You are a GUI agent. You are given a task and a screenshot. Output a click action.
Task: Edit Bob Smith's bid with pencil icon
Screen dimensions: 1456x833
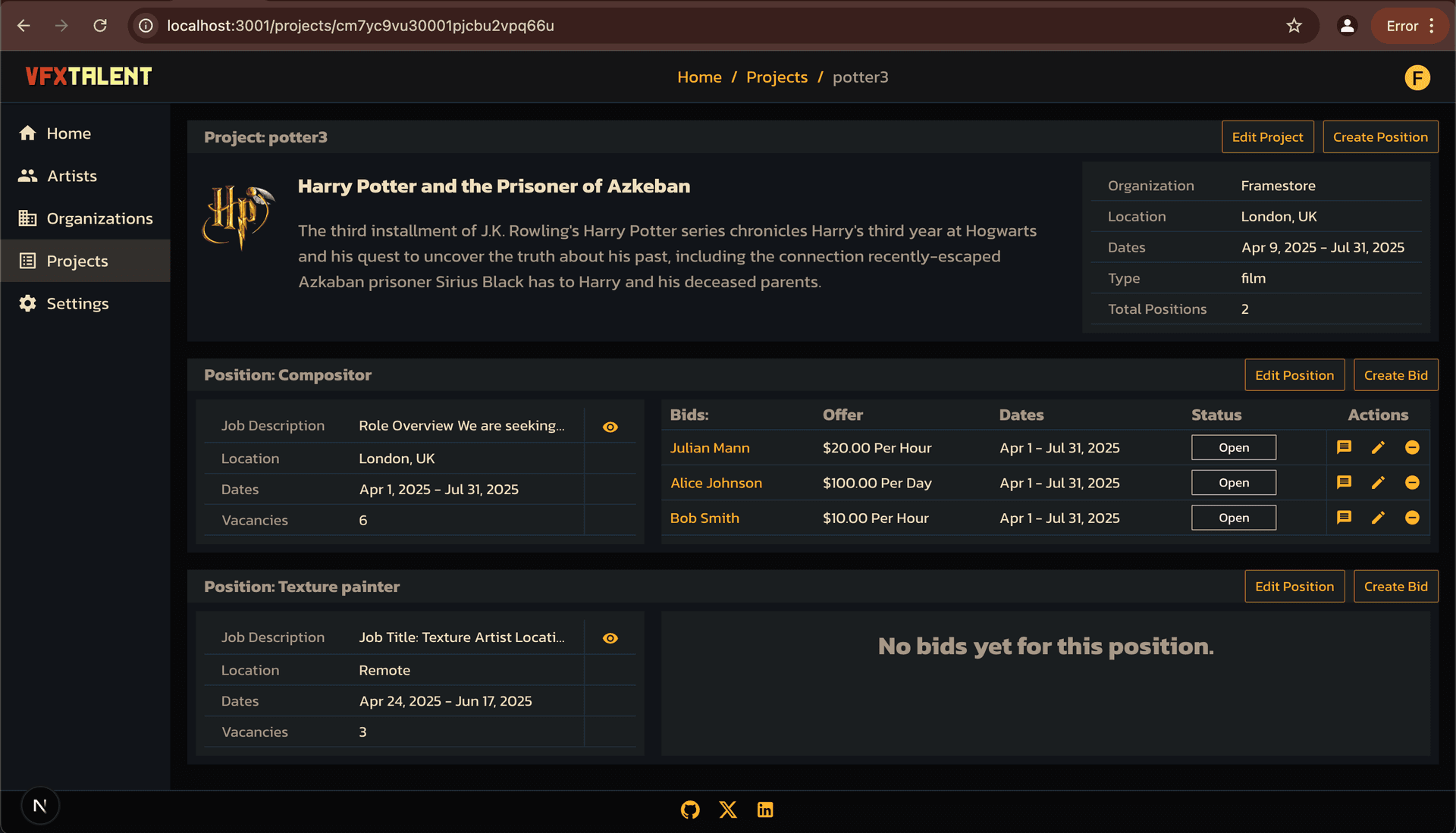point(1378,518)
